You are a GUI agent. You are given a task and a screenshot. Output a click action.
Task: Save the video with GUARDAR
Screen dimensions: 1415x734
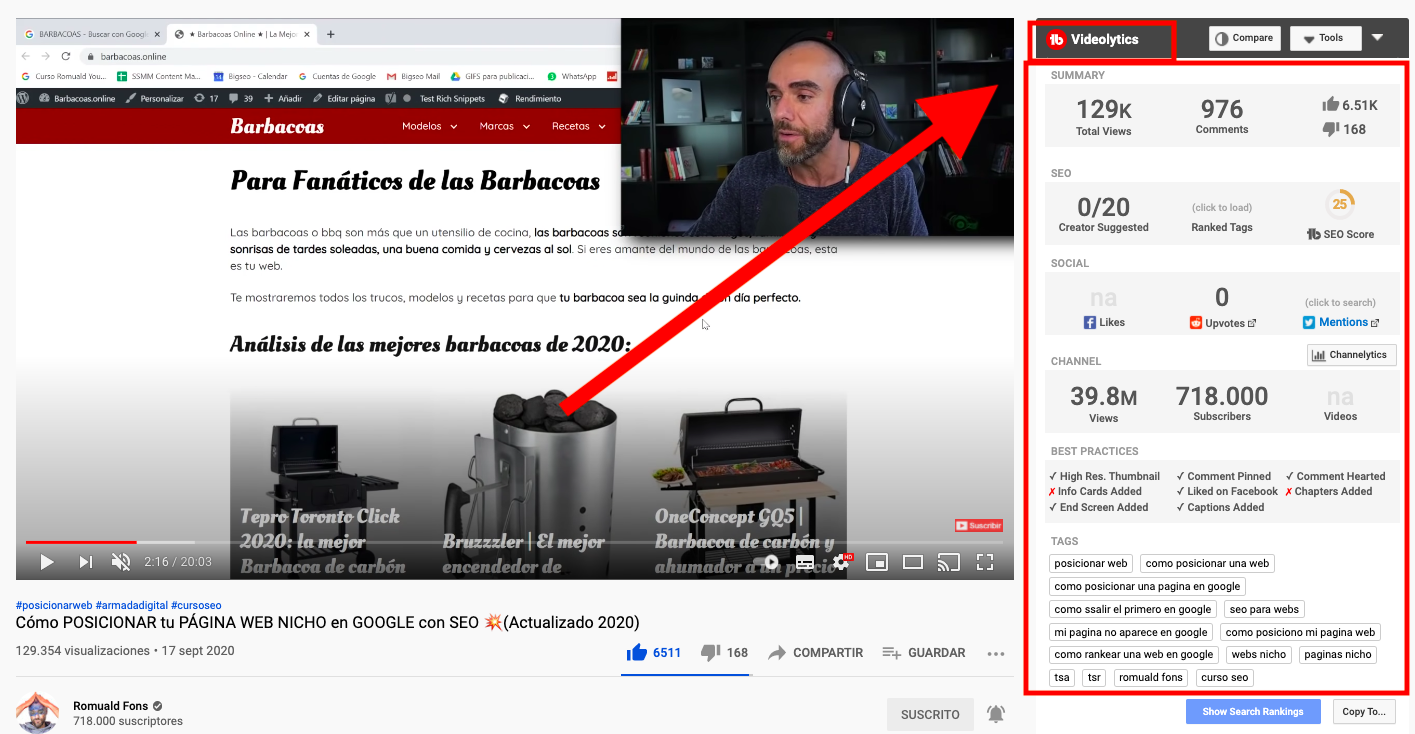click(924, 653)
